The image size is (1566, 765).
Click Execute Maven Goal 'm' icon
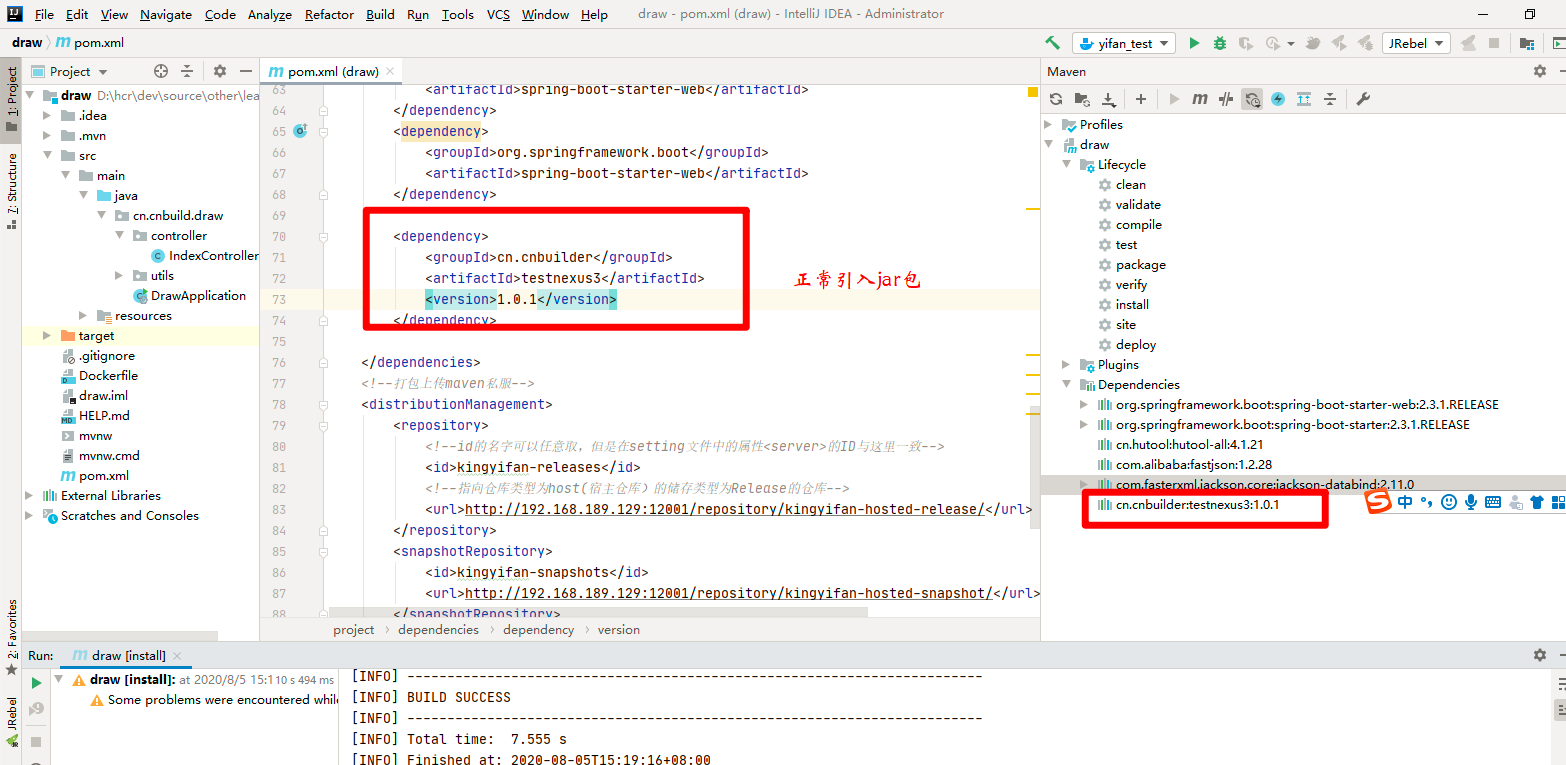(x=1200, y=99)
